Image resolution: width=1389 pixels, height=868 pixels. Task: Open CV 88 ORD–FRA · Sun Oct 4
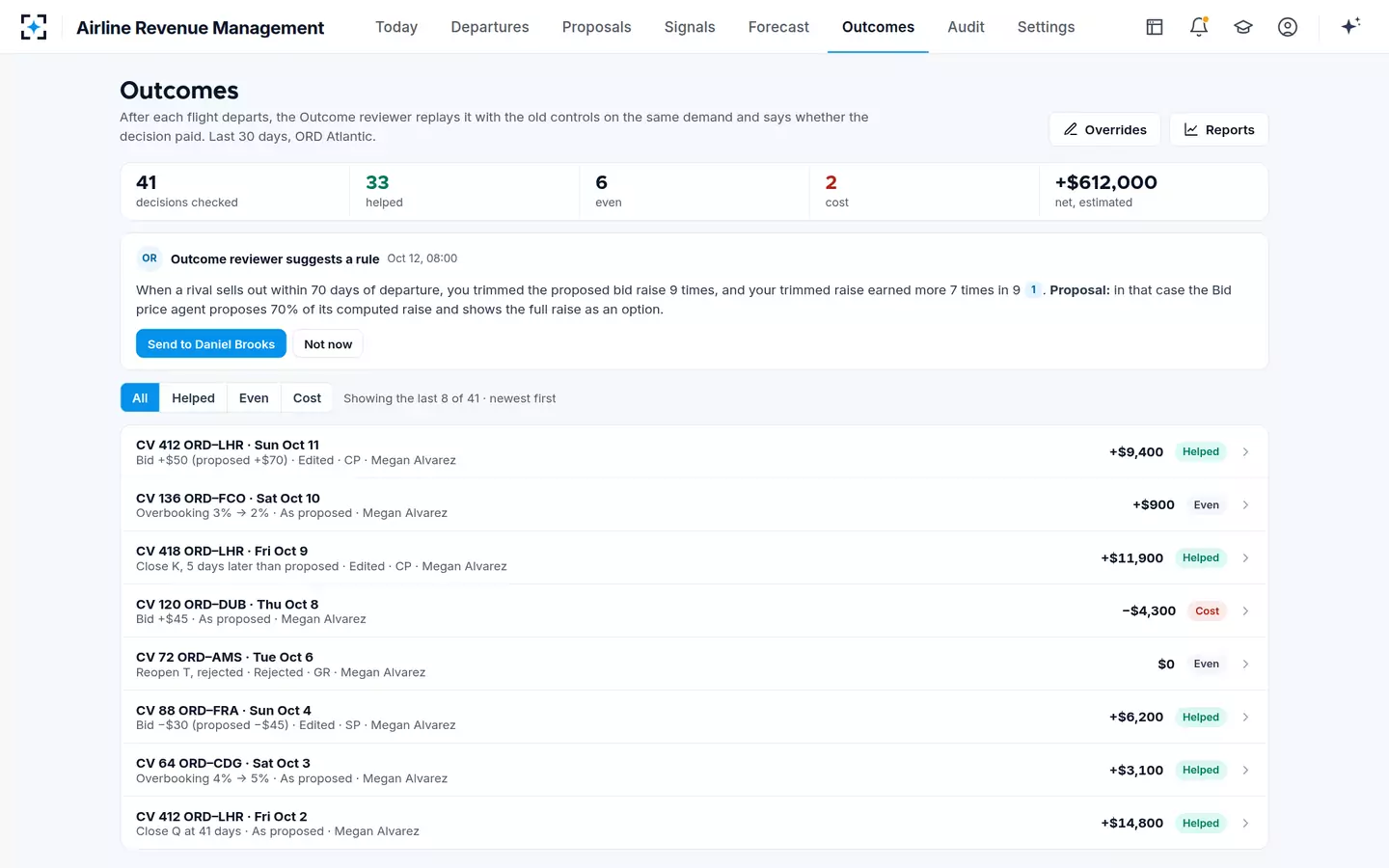[x=694, y=717]
